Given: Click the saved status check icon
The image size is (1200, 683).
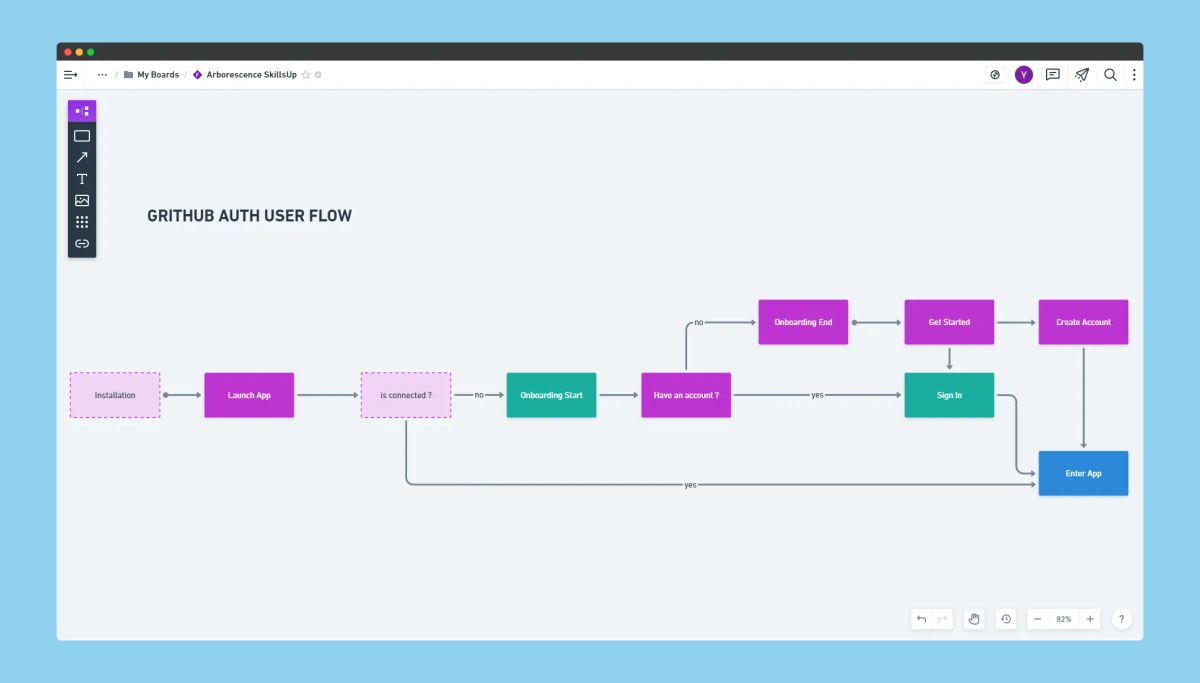Looking at the screenshot, I should [318, 75].
